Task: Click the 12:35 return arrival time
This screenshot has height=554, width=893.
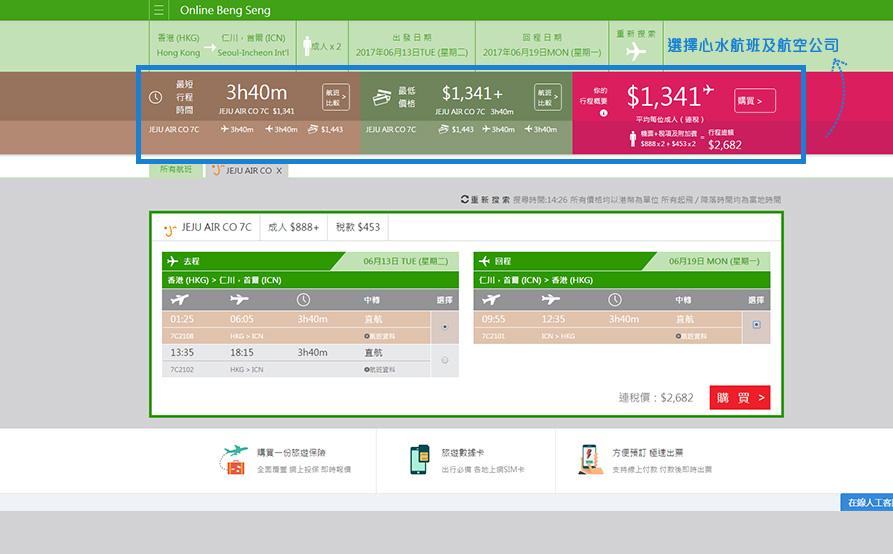Action: 553,319
